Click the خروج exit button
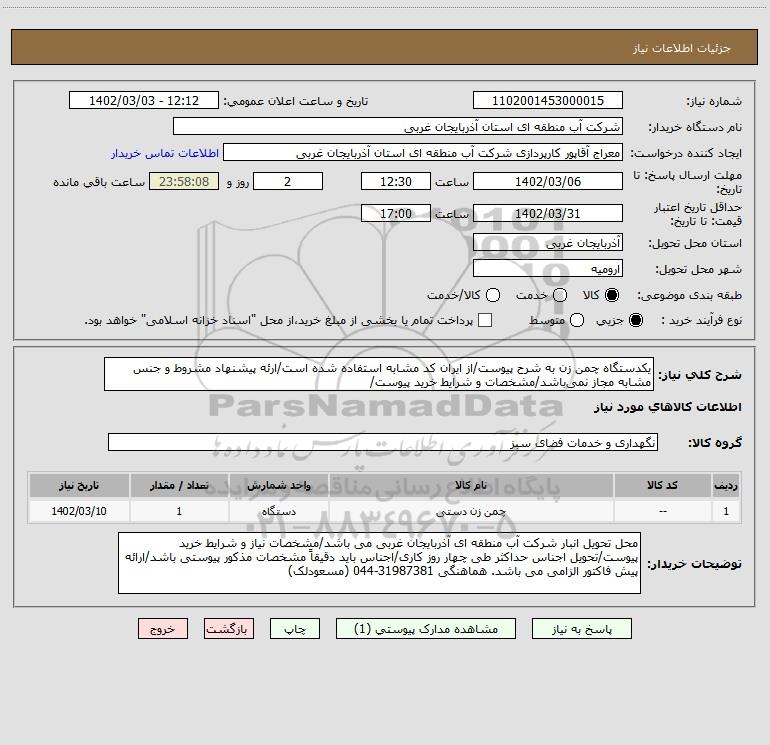This screenshot has width=770, height=745. tap(163, 629)
